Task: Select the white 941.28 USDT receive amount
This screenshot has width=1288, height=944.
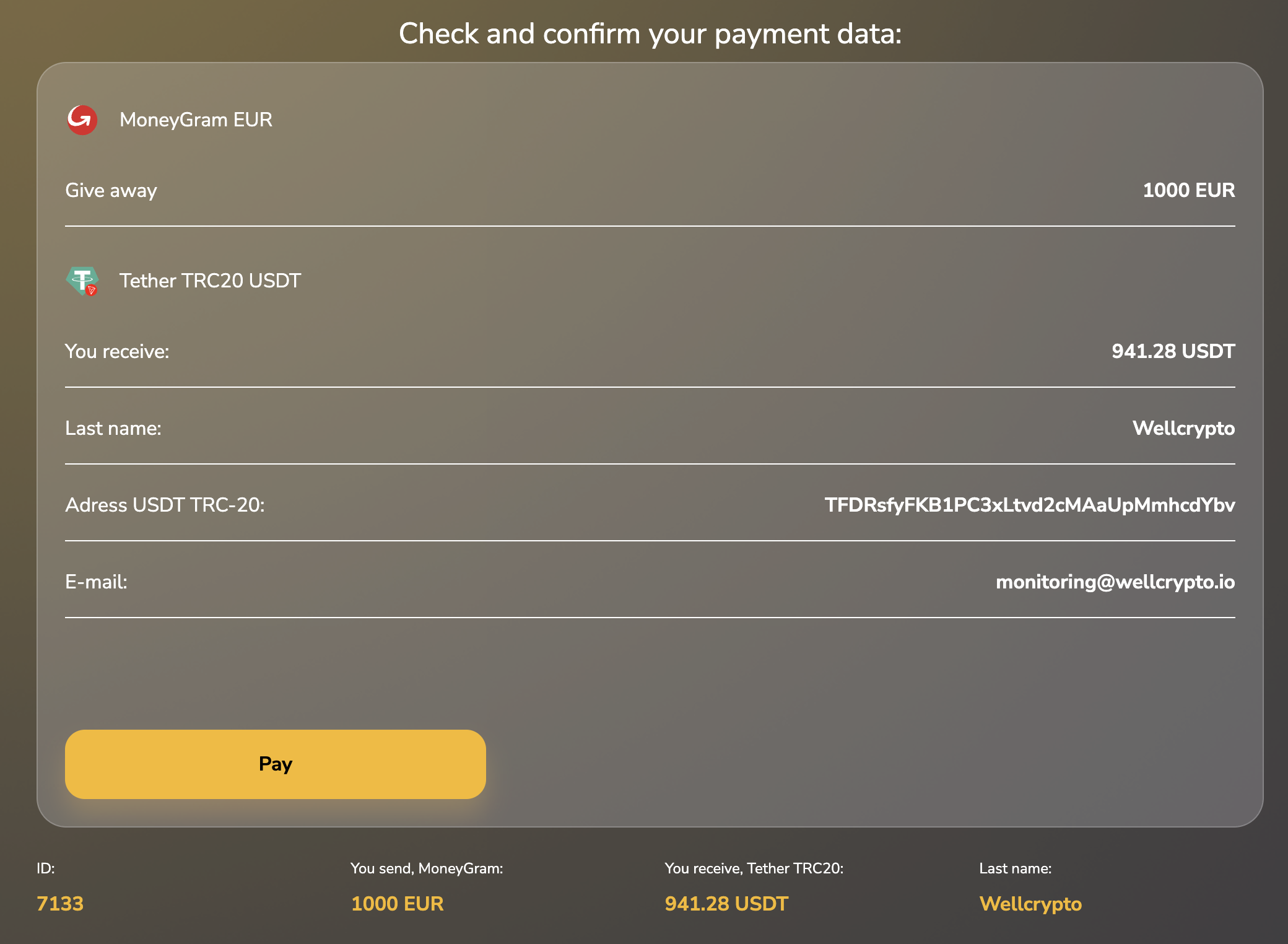Action: (x=1173, y=351)
